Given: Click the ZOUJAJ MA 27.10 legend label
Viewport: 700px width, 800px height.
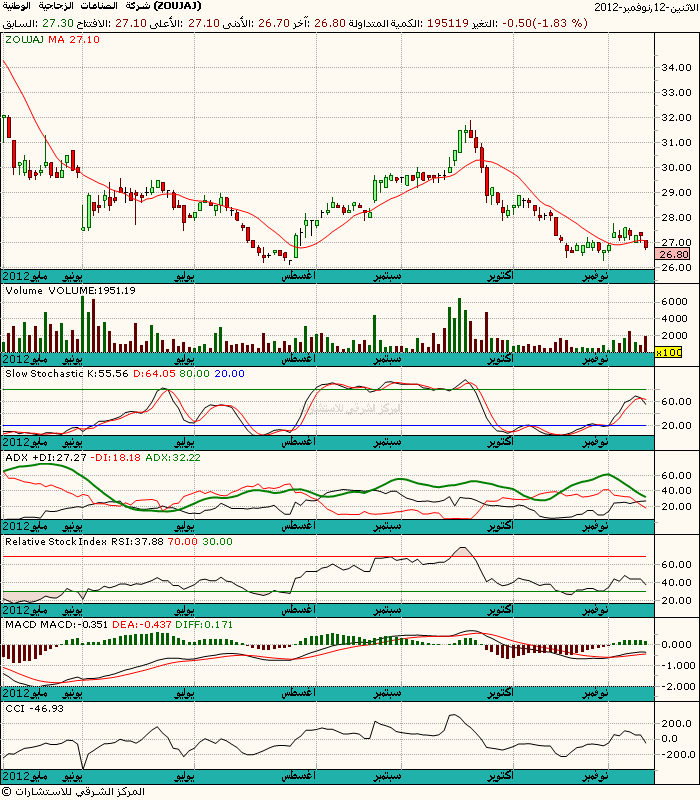Looking at the screenshot, I should (x=52, y=40).
